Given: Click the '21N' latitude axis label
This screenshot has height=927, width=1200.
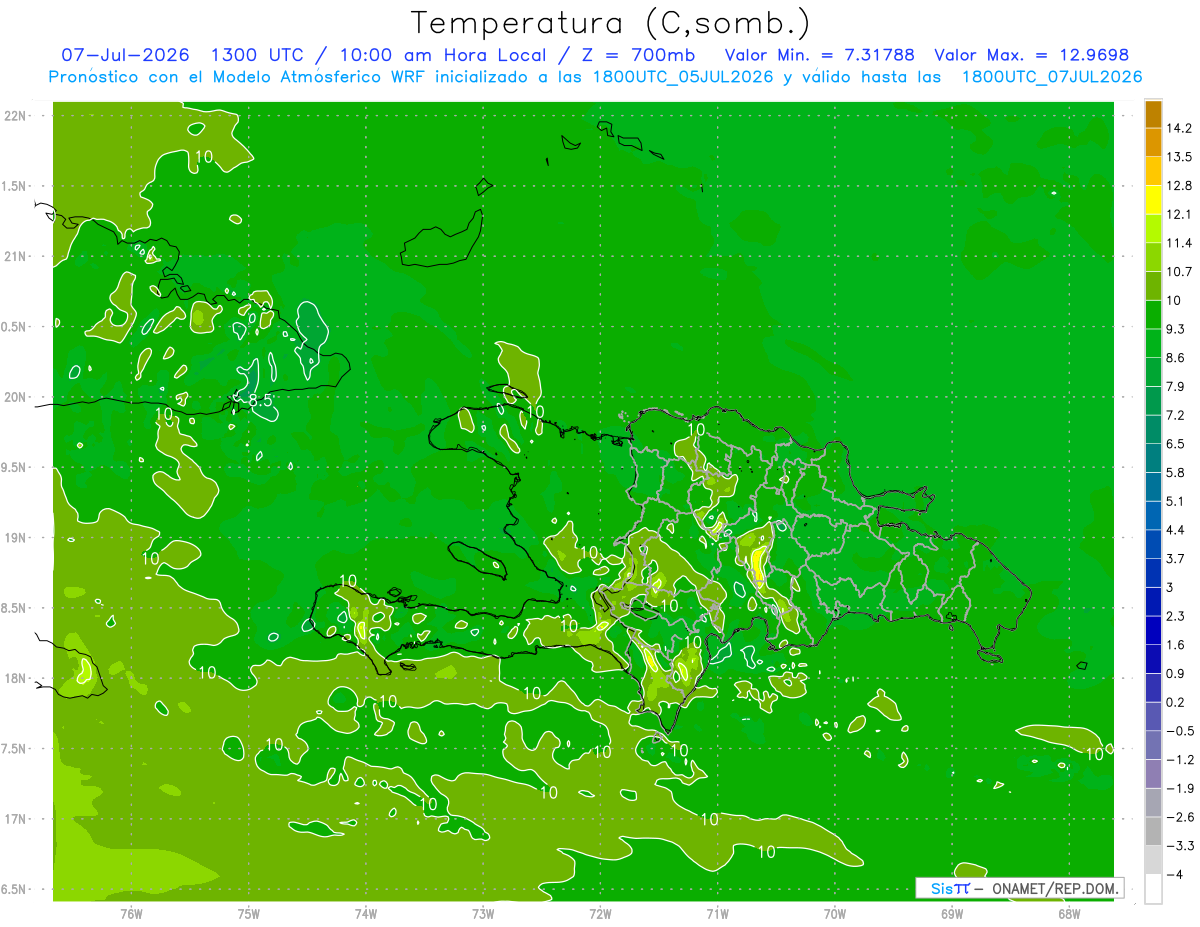Looking at the screenshot, I should (15, 256).
